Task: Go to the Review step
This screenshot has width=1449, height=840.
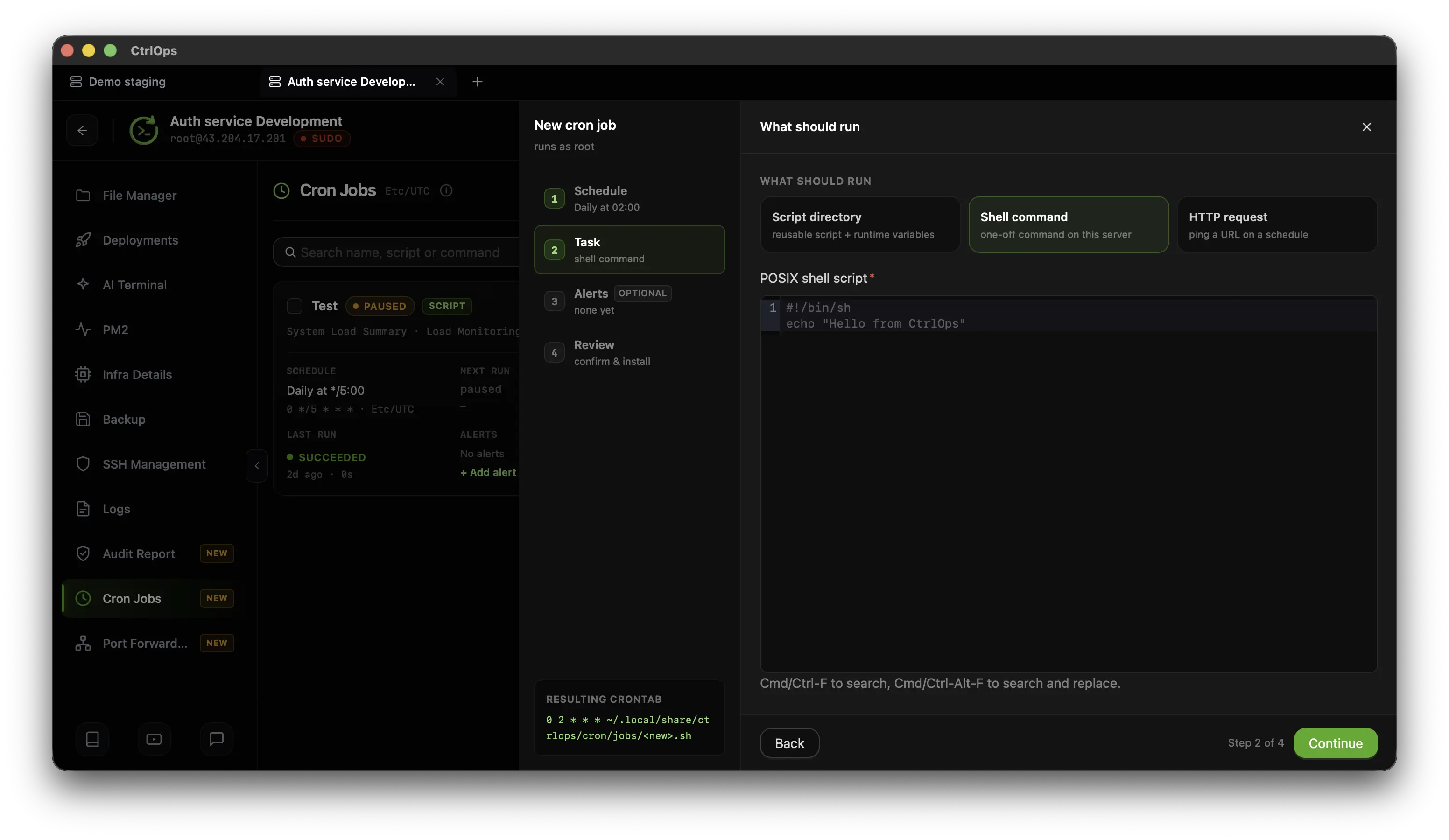Action: pos(630,352)
